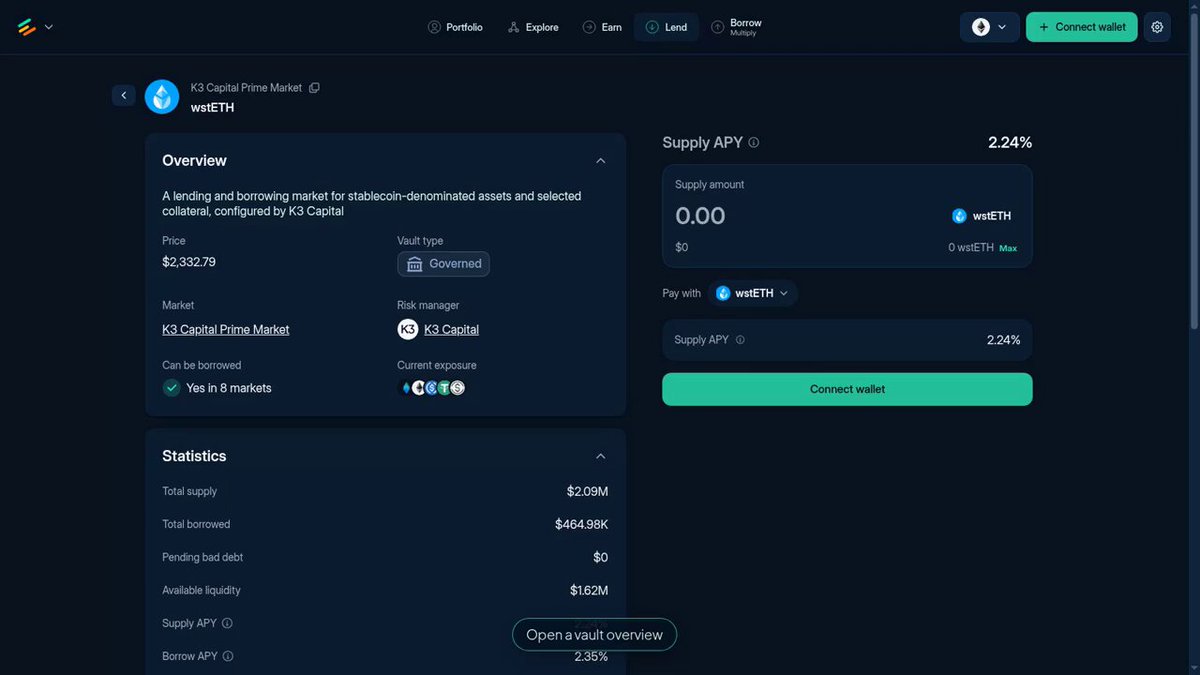Click the wide Connect wallet button below Supply APY
Image resolution: width=1200 pixels, height=675 pixels.
[847, 389]
